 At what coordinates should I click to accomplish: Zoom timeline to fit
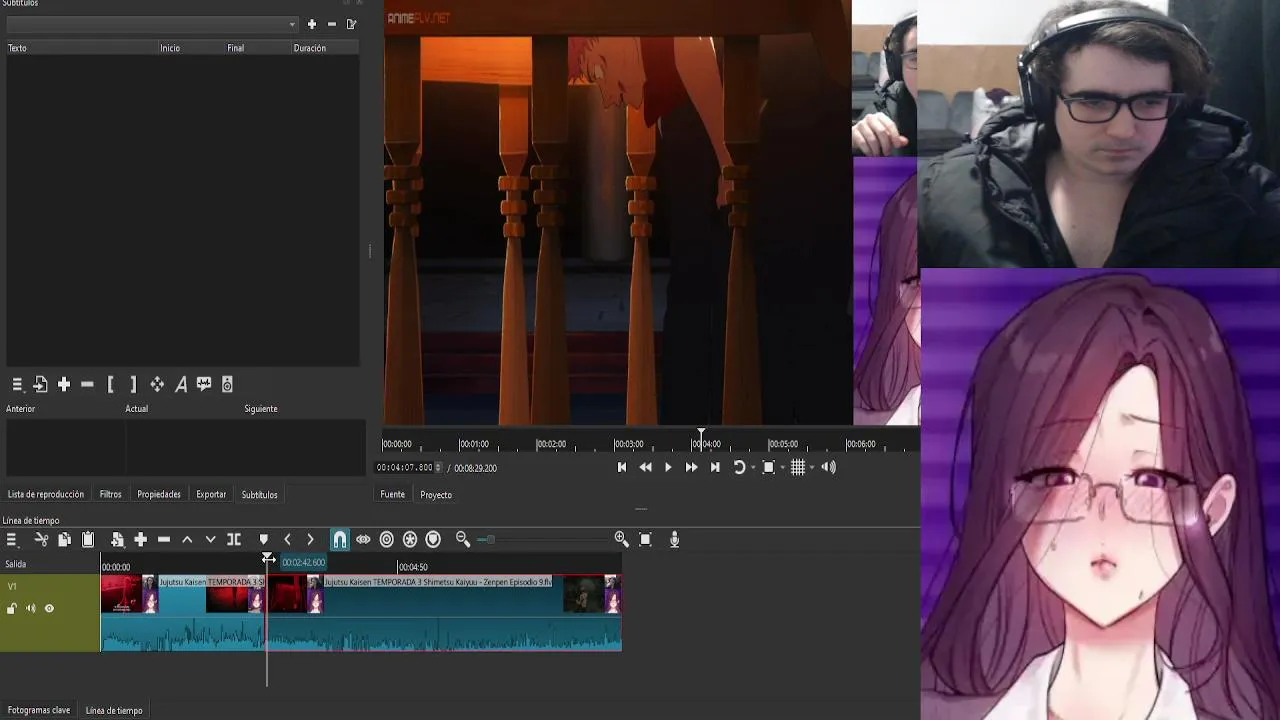tap(645, 539)
